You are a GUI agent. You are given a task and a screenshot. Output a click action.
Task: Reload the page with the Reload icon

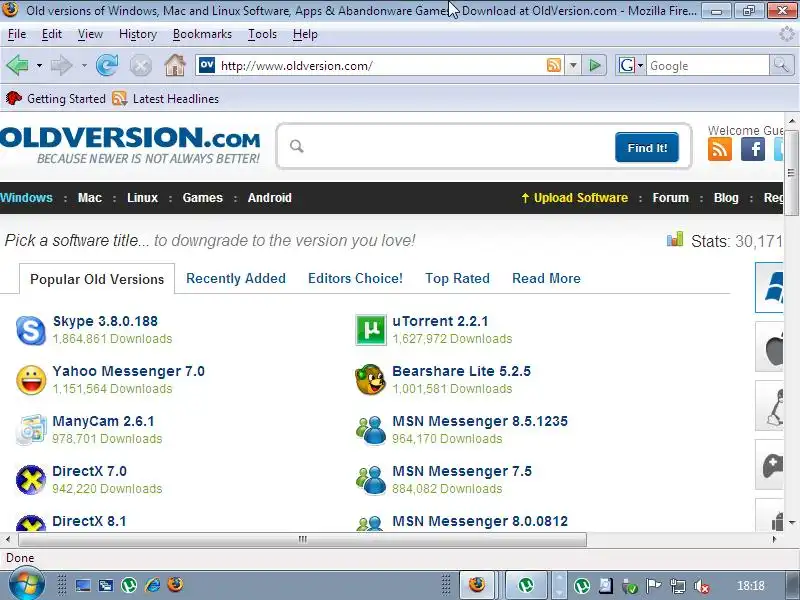pos(107,65)
